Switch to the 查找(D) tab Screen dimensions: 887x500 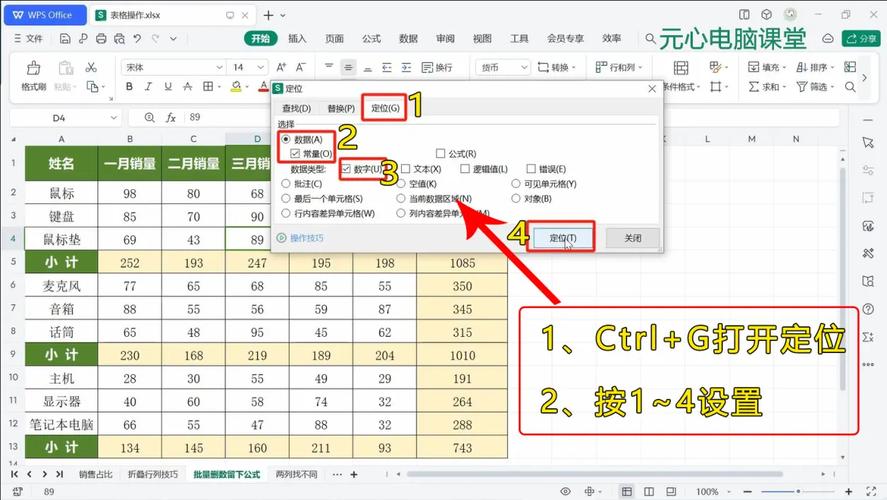[x=296, y=108]
